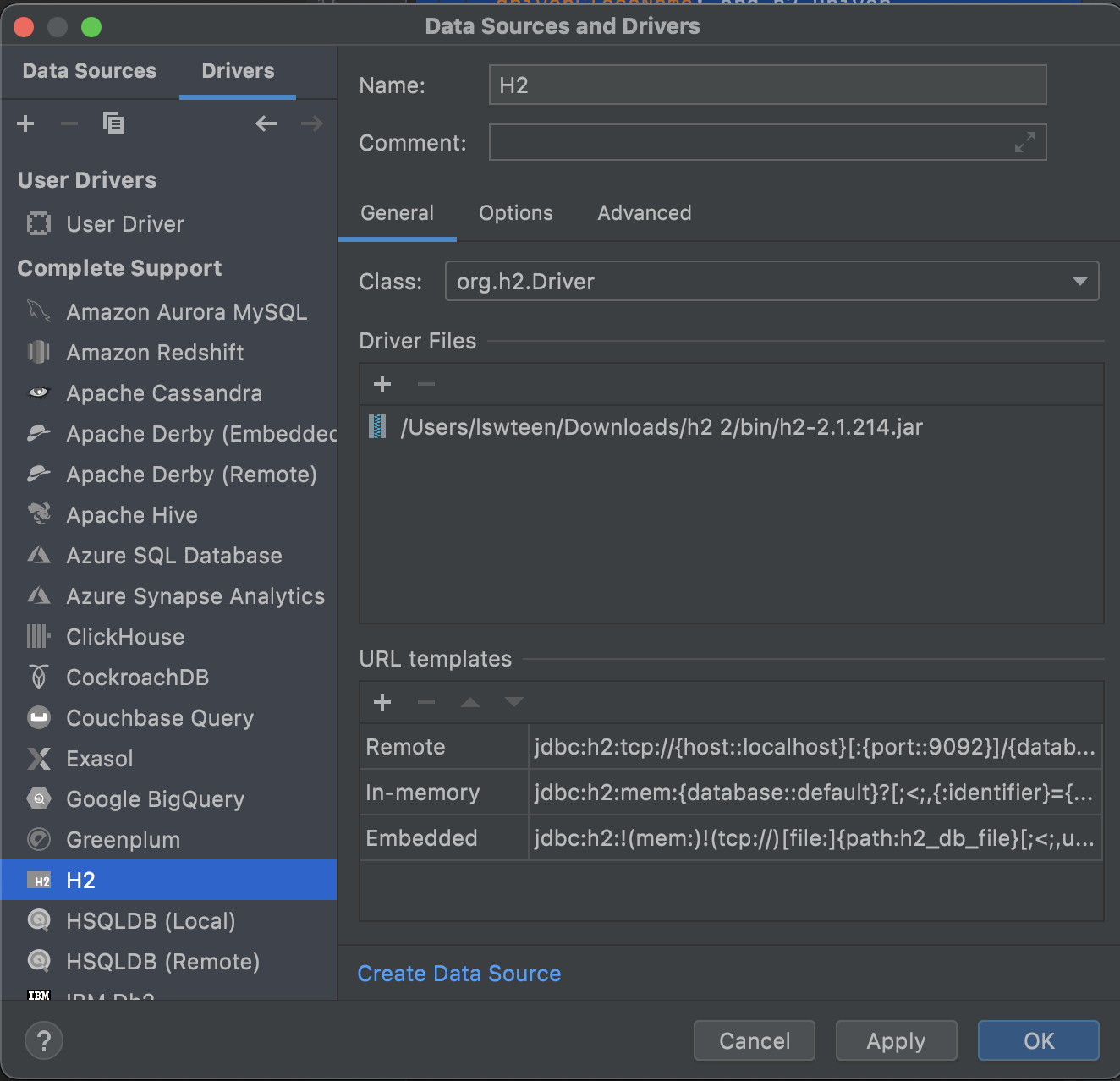Select Greenplum driver
Screen dimensions: 1120x1081
point(169,840)
